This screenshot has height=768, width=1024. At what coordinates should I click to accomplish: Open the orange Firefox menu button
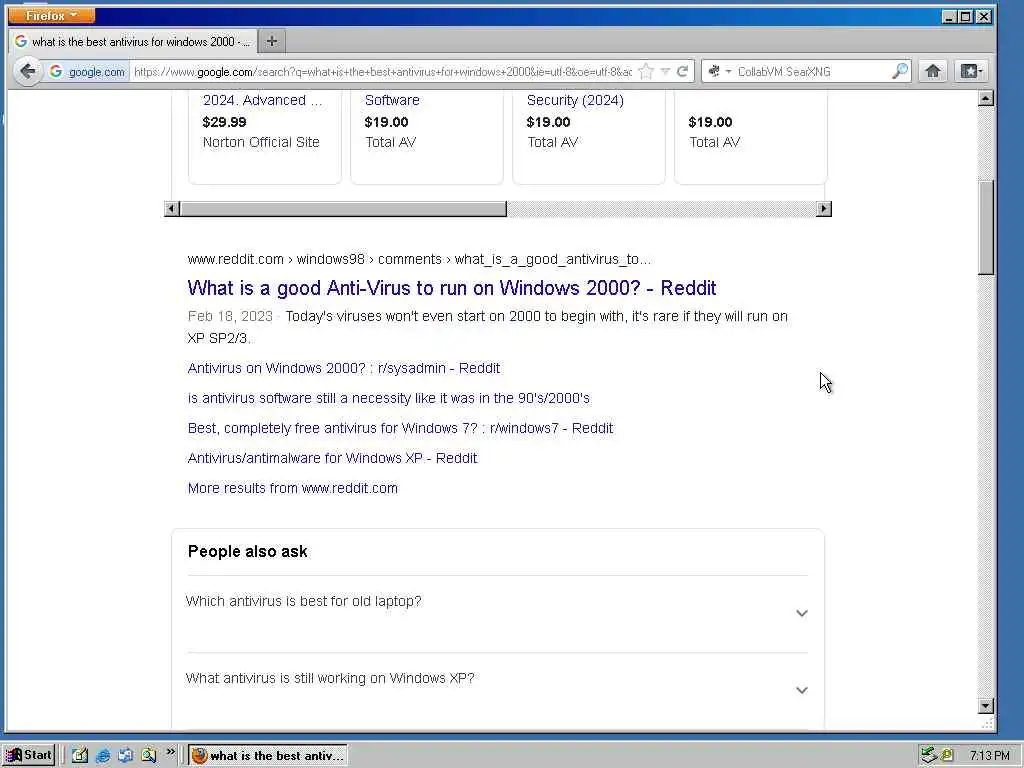pyautogui.click(x=52, y=15)
